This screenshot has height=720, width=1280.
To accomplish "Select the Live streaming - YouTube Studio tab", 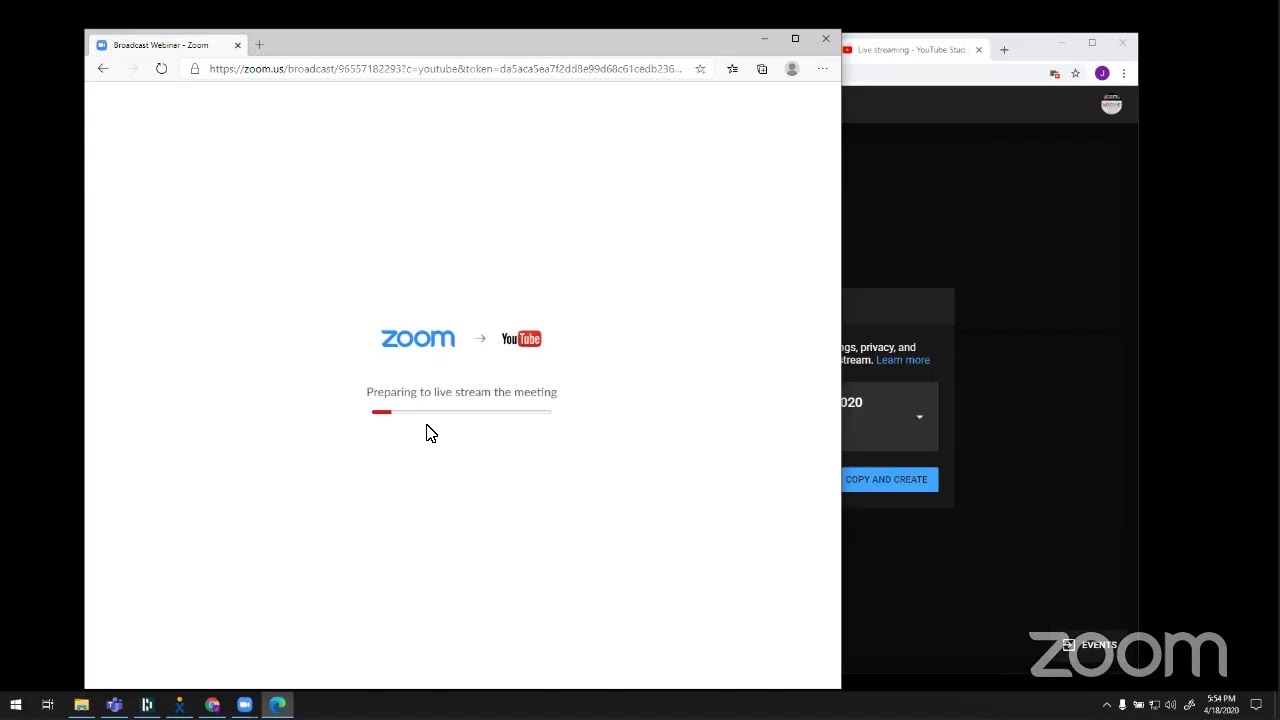I will tap(910, 50).
